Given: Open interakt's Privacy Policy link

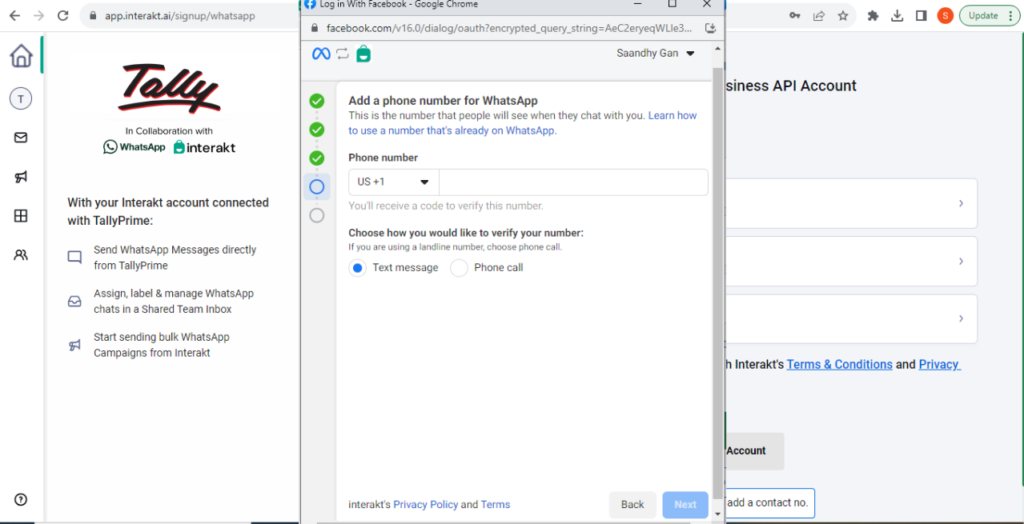Looking at the screenshot, I should tap(426, 504).
